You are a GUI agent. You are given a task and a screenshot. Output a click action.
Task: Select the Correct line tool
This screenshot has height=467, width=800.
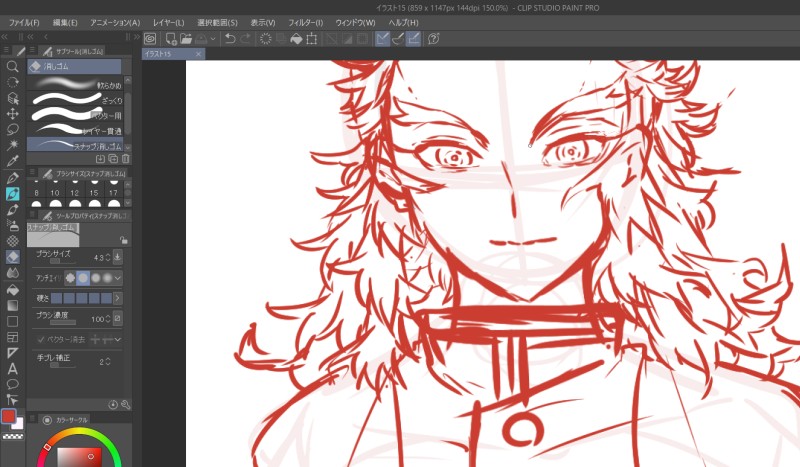pos(12,400)
